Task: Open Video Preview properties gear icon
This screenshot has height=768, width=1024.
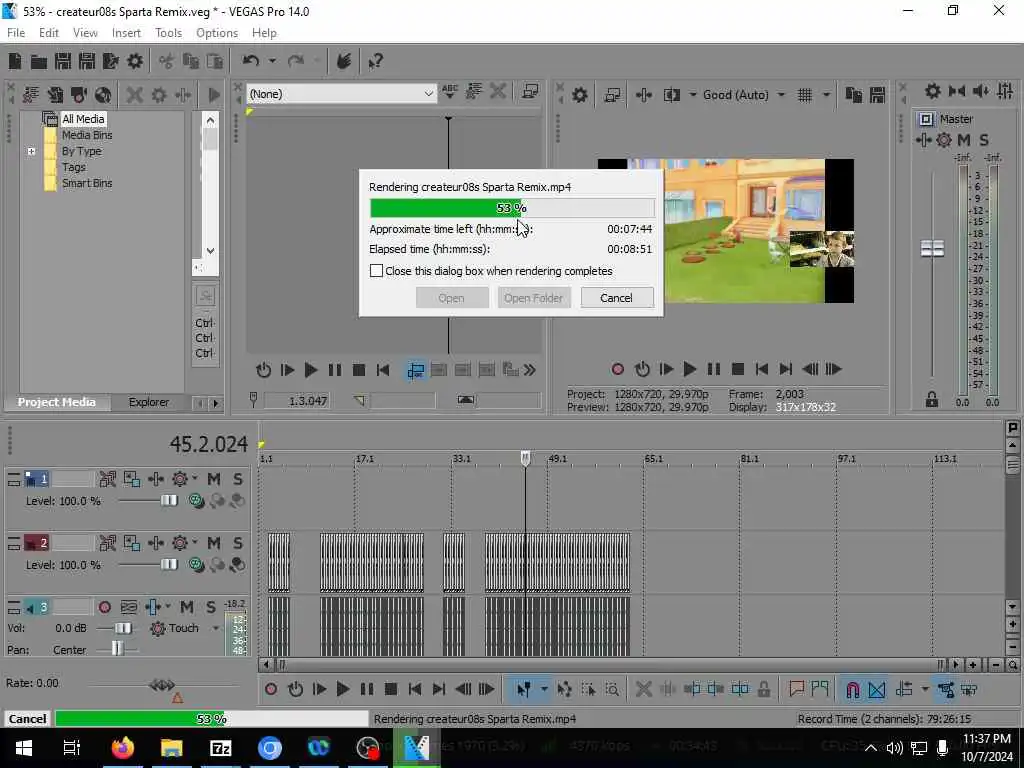Action: [579, 95]
